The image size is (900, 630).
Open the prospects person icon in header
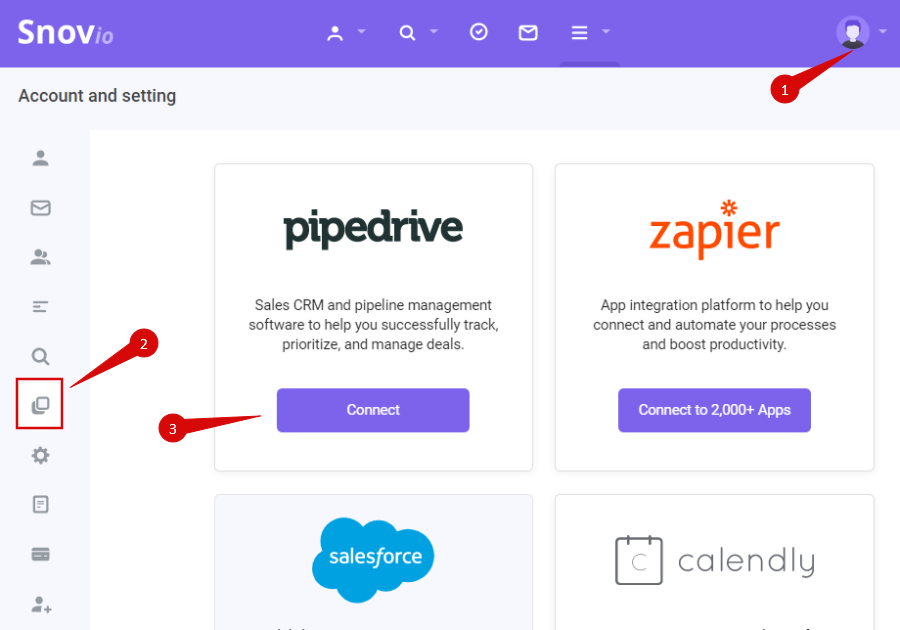pos(335,33)
